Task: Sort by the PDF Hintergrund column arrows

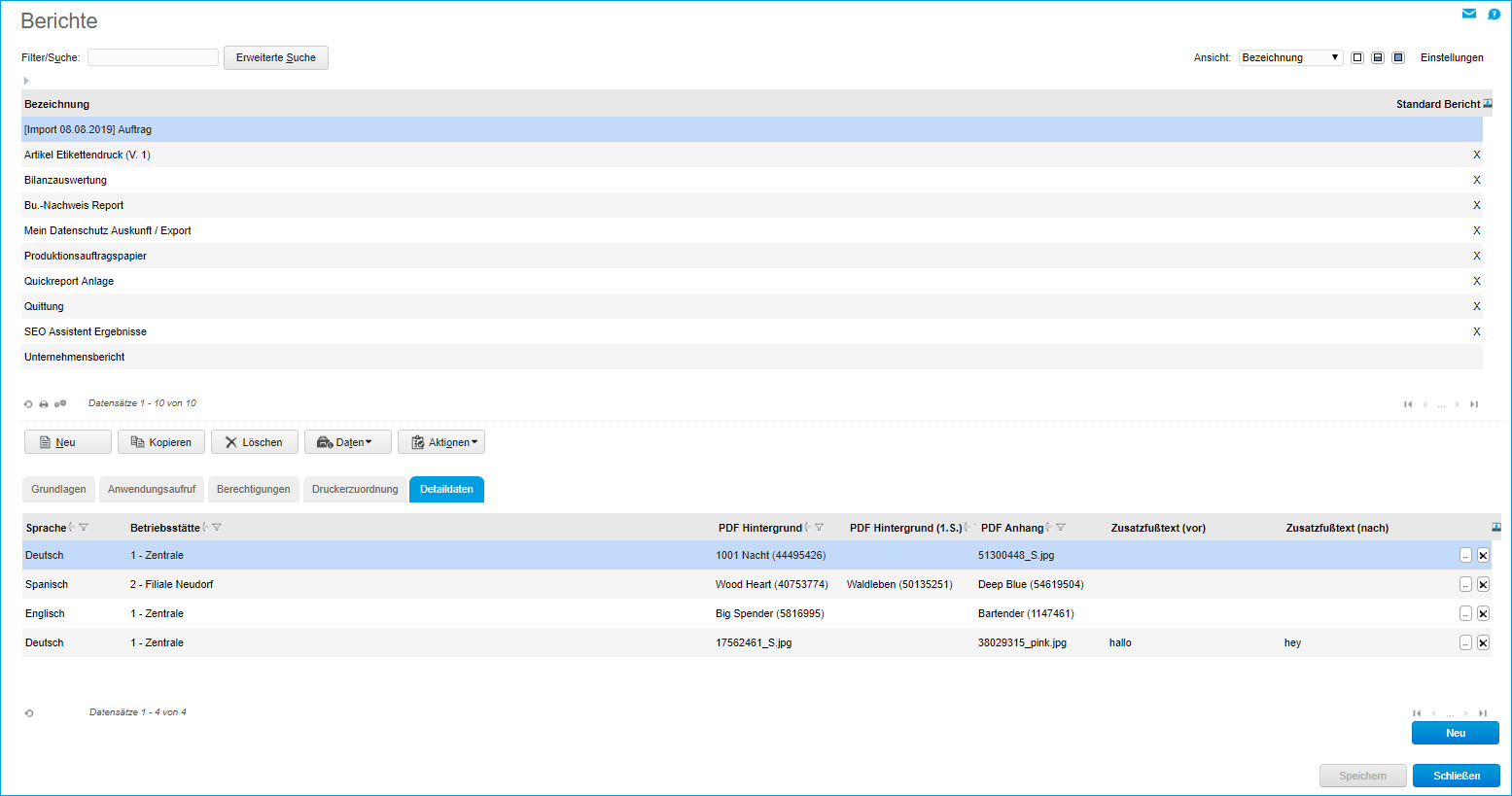Action: pyautogui.click(x=807, y=527)
